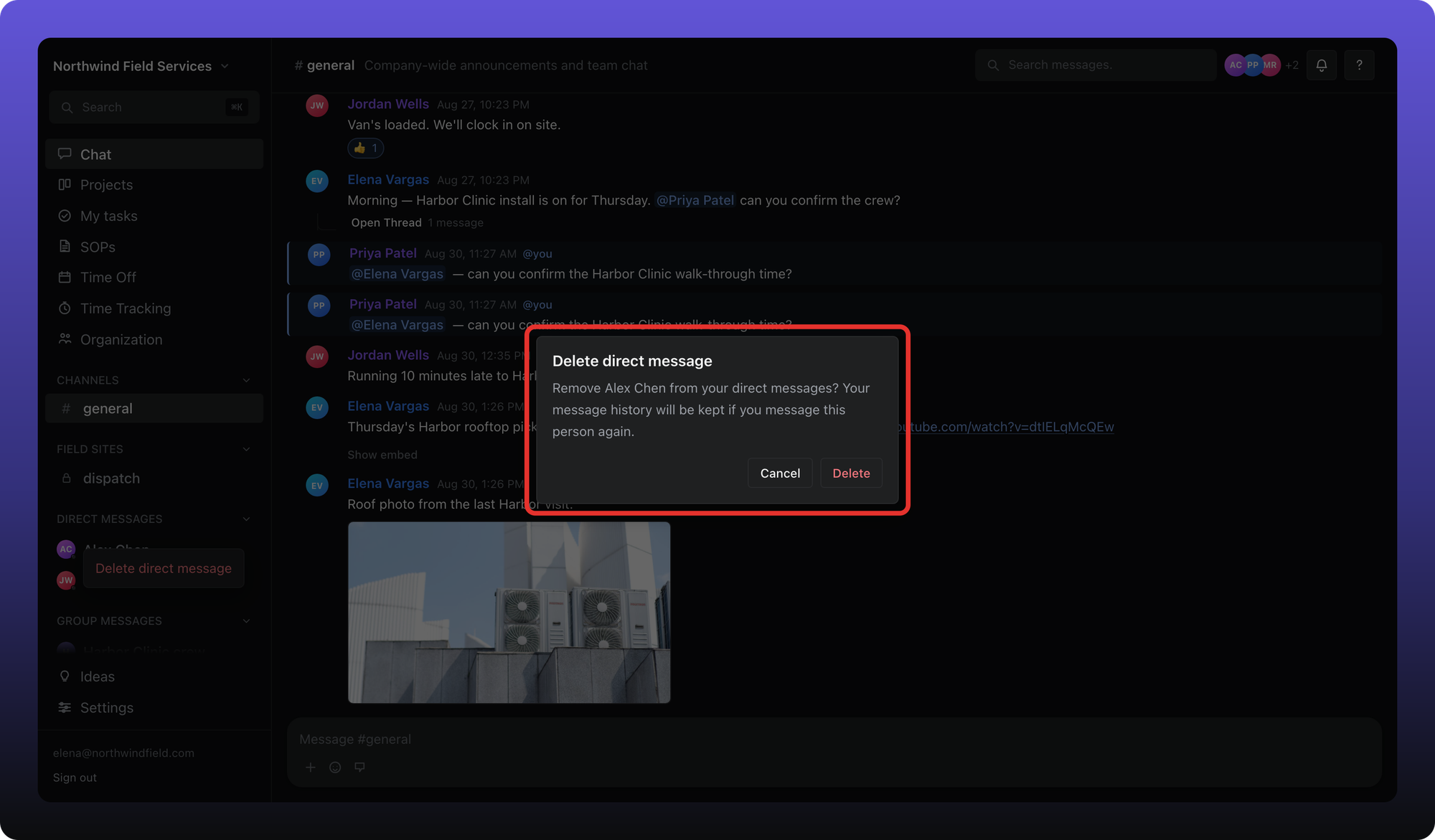Open Settings via its sliders icon
1435x840 pixels.
pyautogui.click(x=65, y=707)
